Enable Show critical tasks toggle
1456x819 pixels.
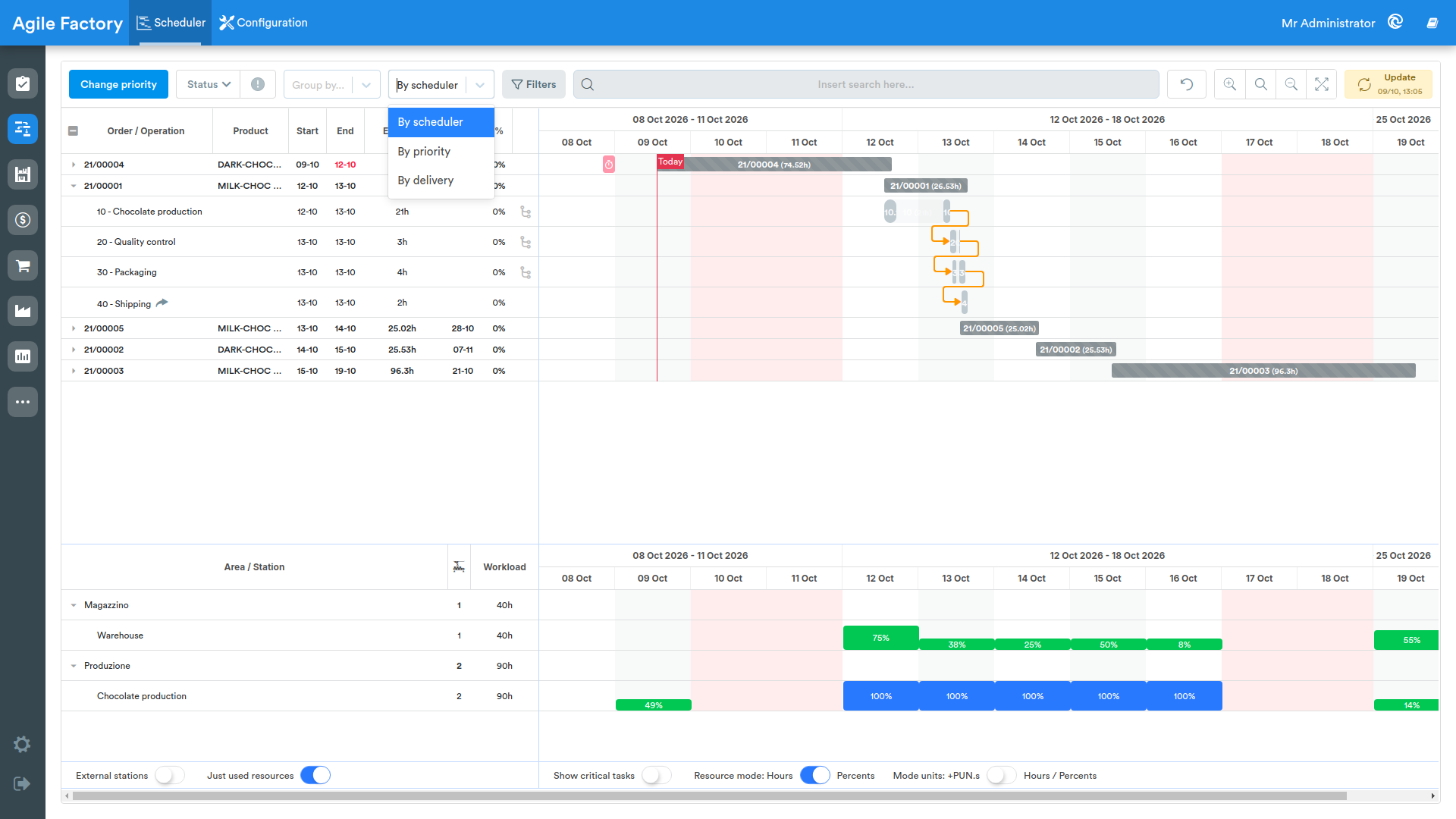pos(657,775)
